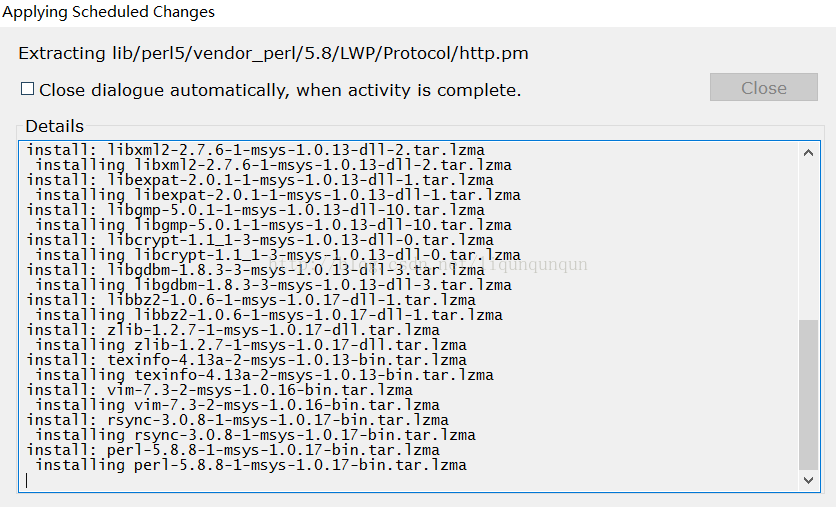Select the 'install: libgdbm-1.8.3-3' line
The height and width of the screenshot is (507, 836).
(255, 270)
